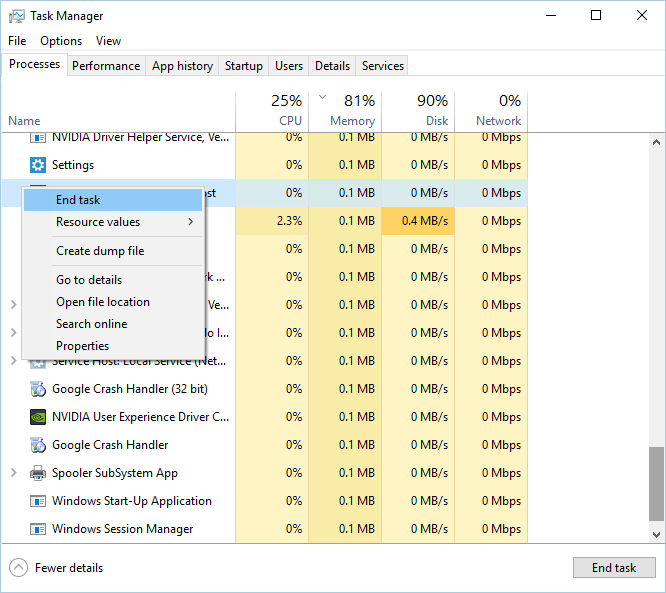Click the Windows Session Manager icon
This screenshot has width=666, height=593.
(x=38, y=529)
